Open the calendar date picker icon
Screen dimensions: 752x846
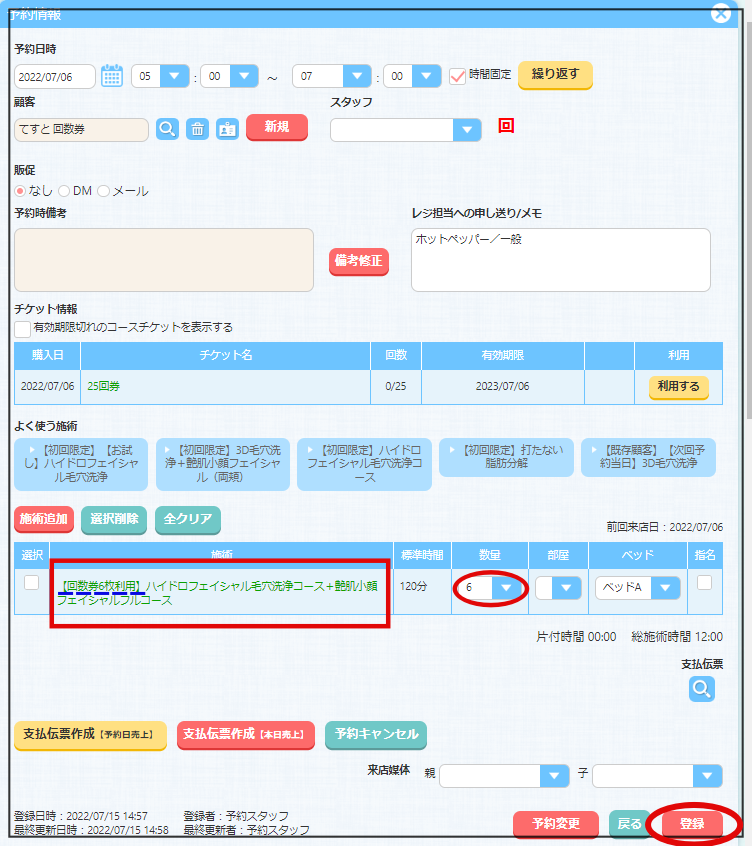(x=112, y=76)
